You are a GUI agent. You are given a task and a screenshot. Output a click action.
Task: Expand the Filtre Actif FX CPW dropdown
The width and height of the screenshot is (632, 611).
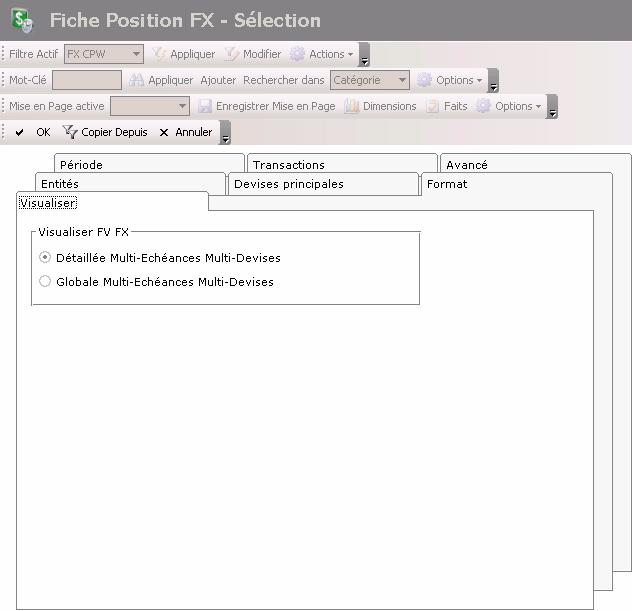click(136, 54)
